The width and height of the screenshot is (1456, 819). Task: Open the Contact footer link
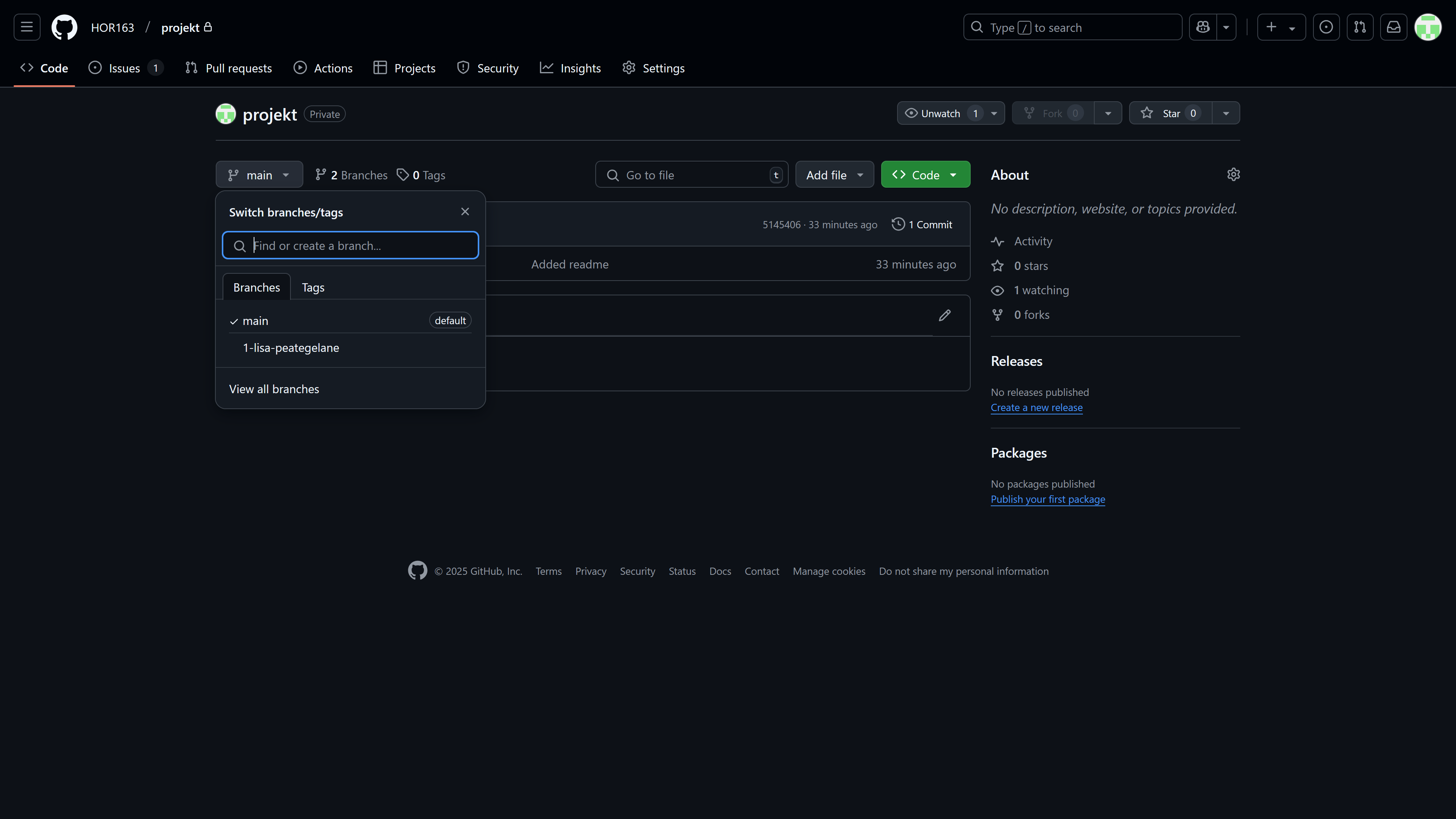761,571
